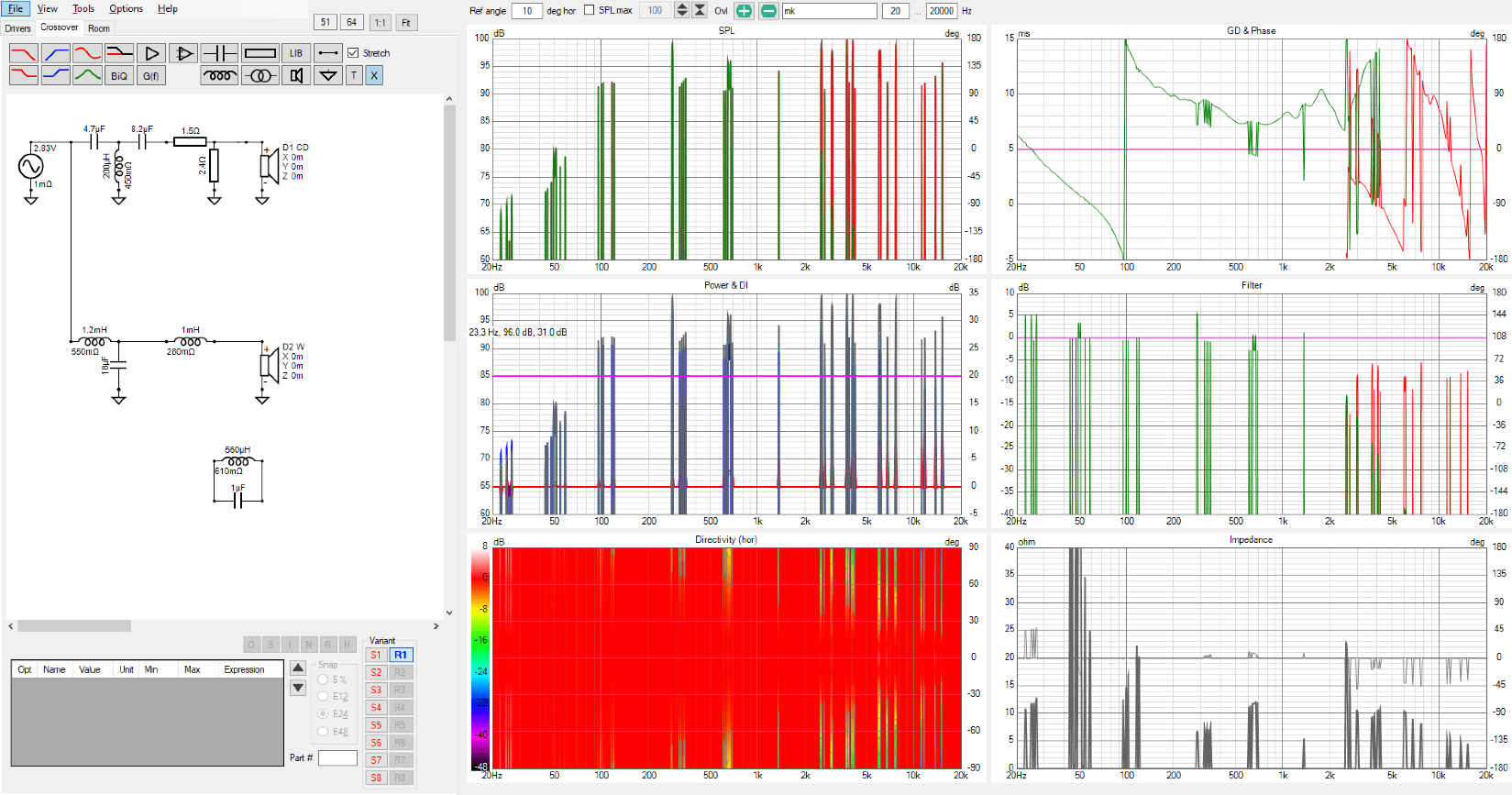
Task: Click the SPL span compress arrows icon
Action: click(x=700, y=10)
